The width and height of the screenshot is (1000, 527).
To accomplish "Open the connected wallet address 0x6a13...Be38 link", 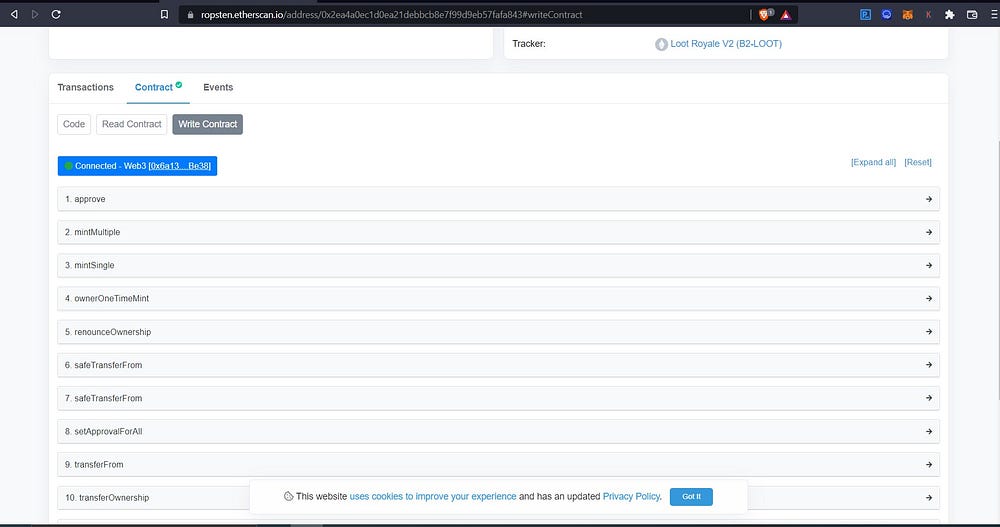I will click(x=179, y=166).
